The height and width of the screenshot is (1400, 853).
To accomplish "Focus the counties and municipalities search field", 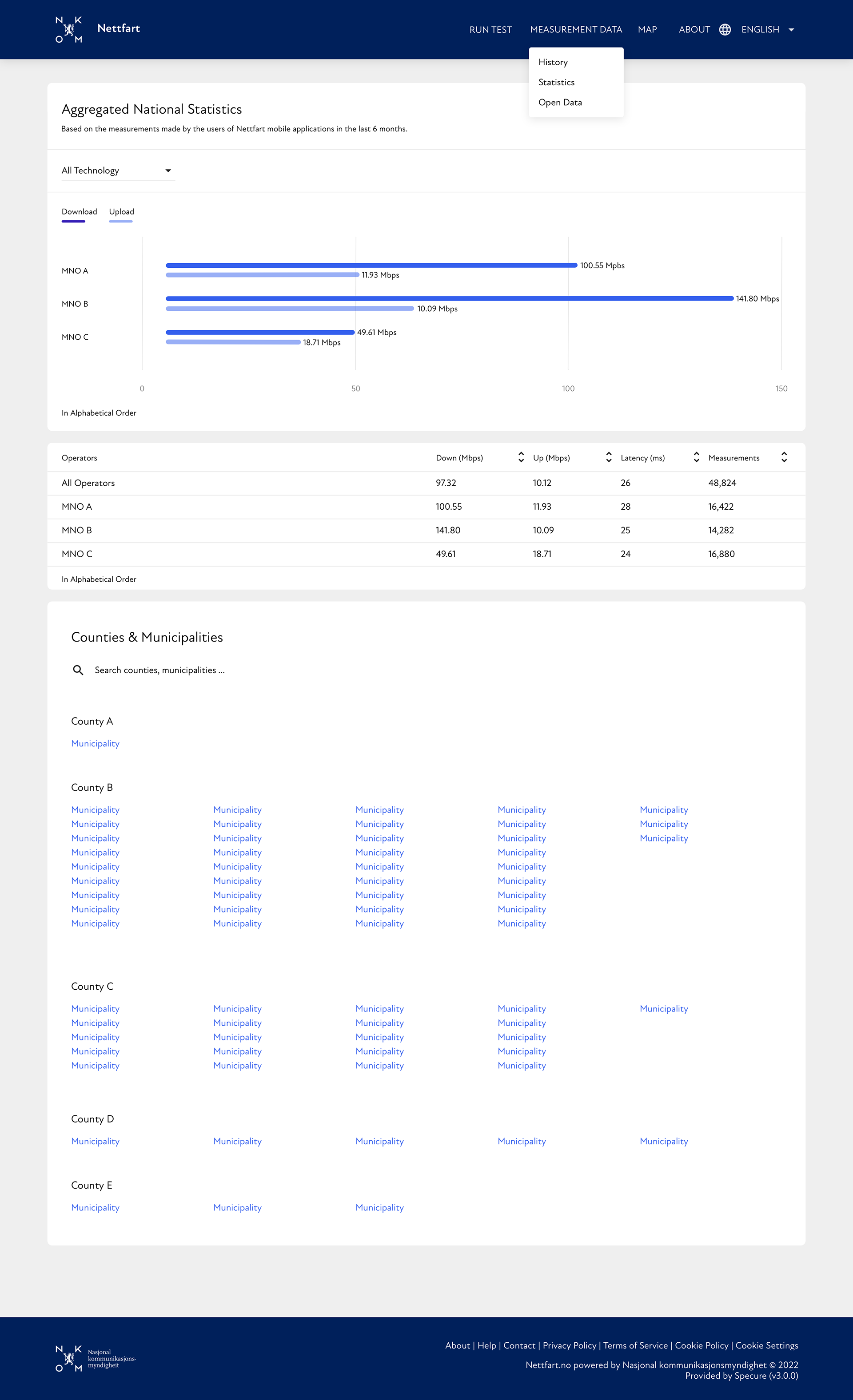I will 160,670.
